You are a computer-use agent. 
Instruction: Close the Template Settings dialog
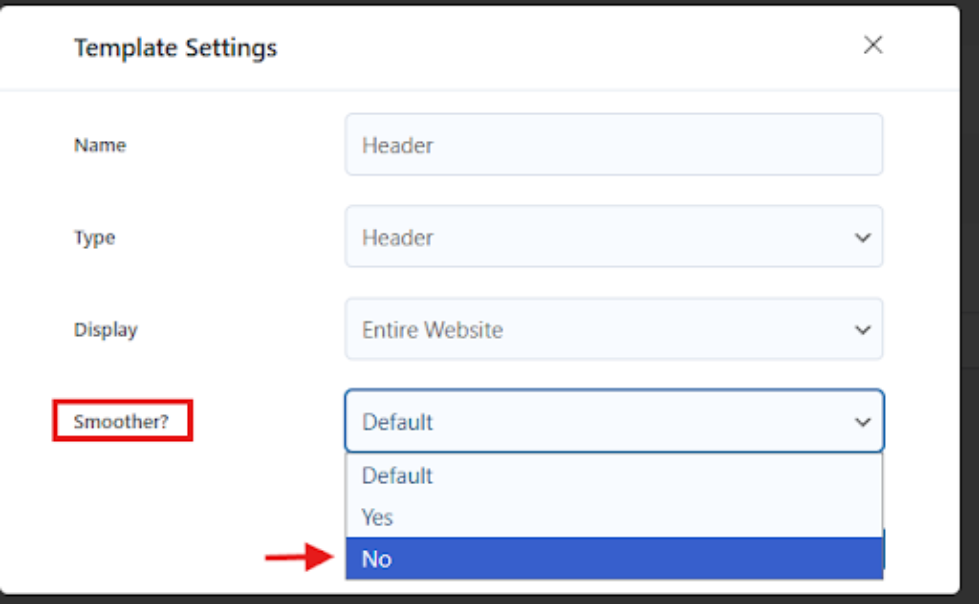pyautogui.click(x=873, y=45)
